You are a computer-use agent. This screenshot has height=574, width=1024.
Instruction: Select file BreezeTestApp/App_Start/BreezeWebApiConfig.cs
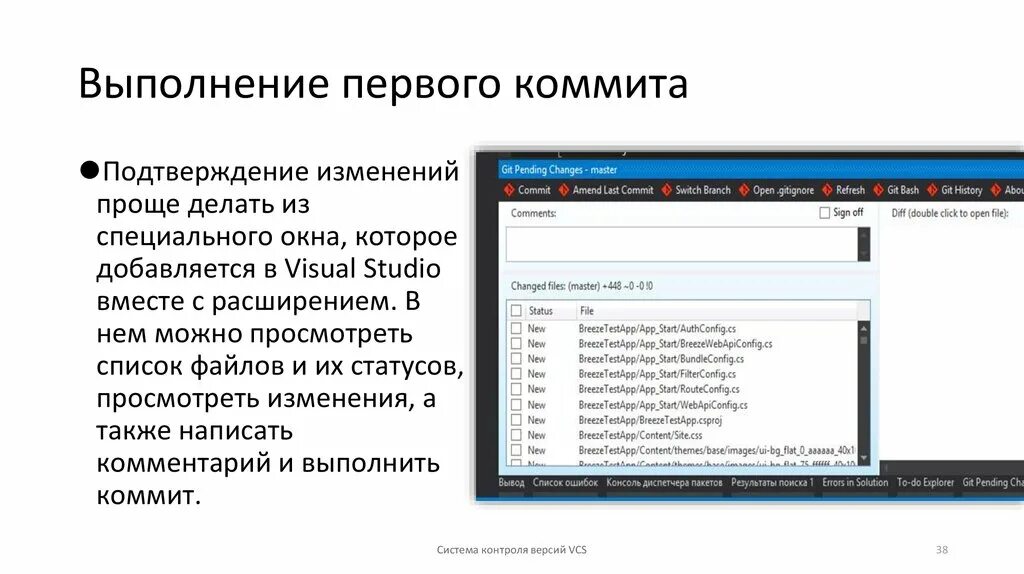point(675,343)
